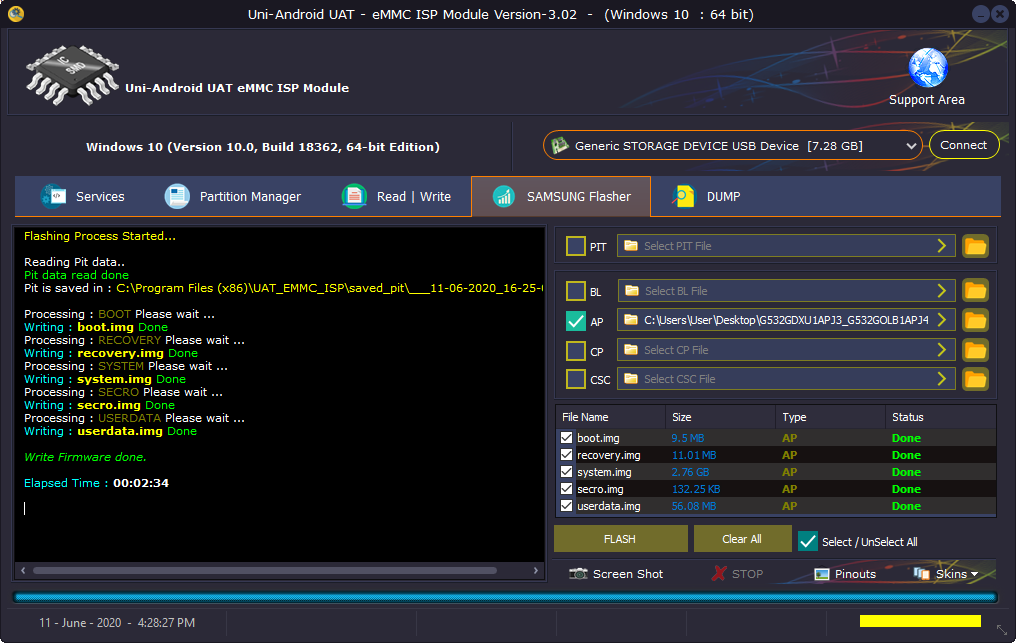Click the FLASH button
1016x643 pixels.
pos(621,539)
